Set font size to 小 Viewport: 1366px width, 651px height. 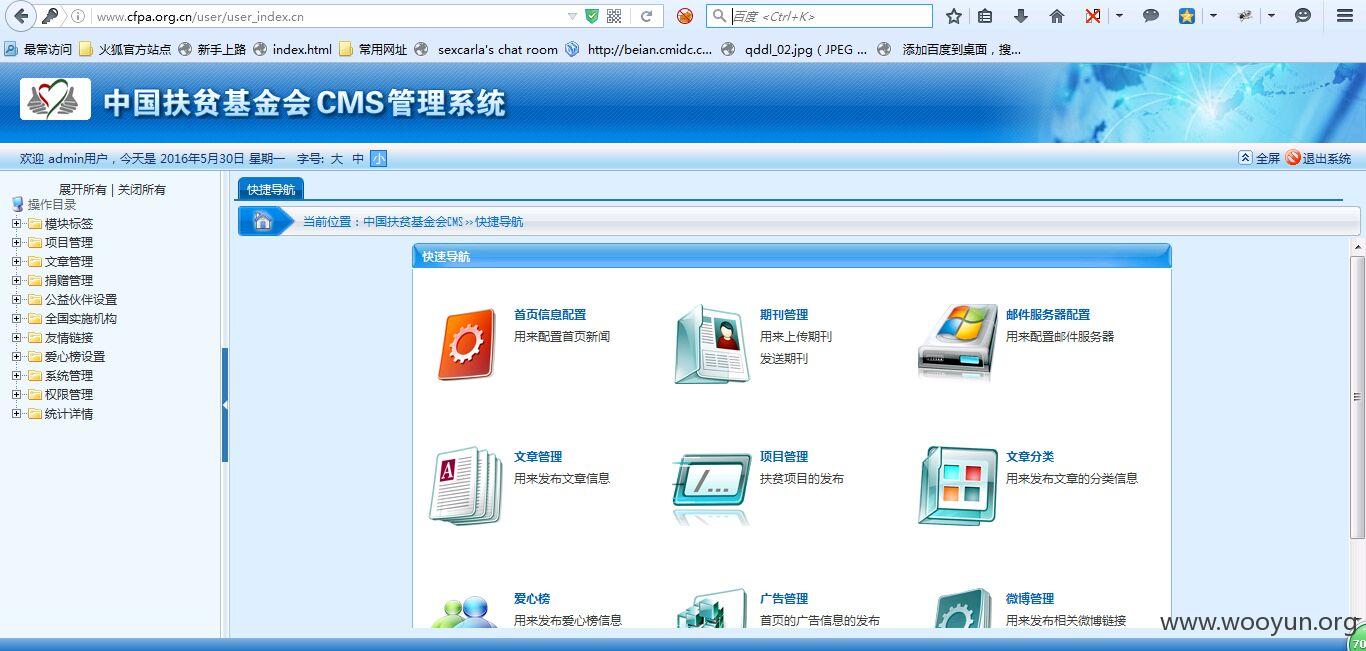pos(378,158)
